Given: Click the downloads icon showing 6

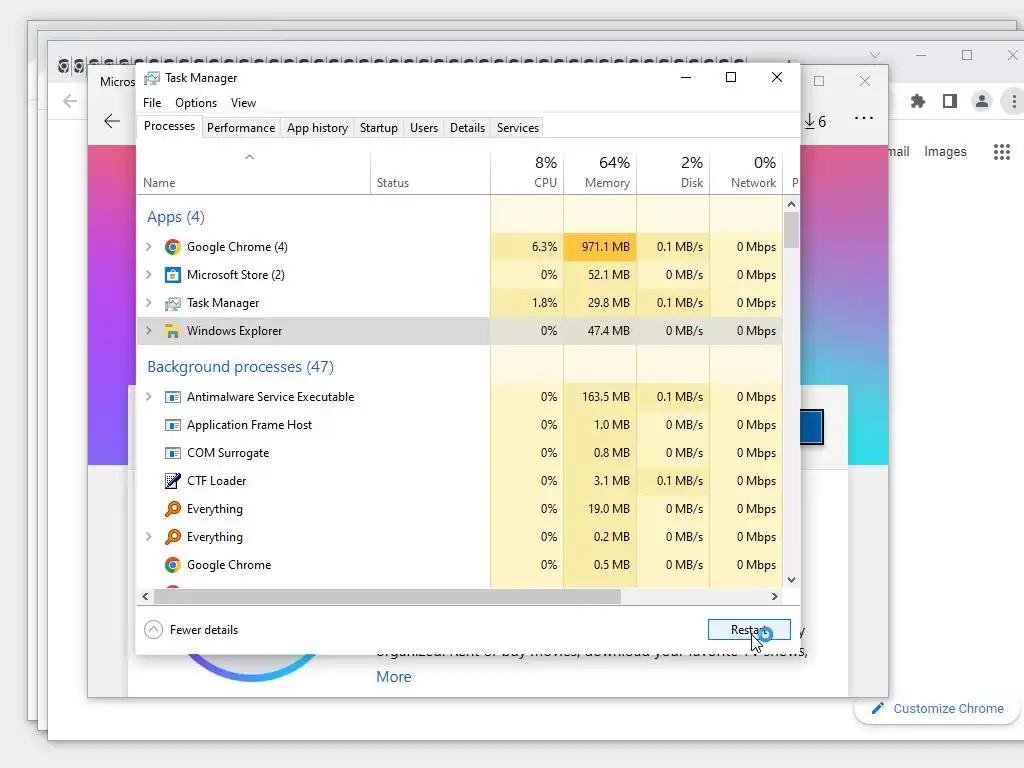Looking at the screenshot, I should click(x=815, y=121).
